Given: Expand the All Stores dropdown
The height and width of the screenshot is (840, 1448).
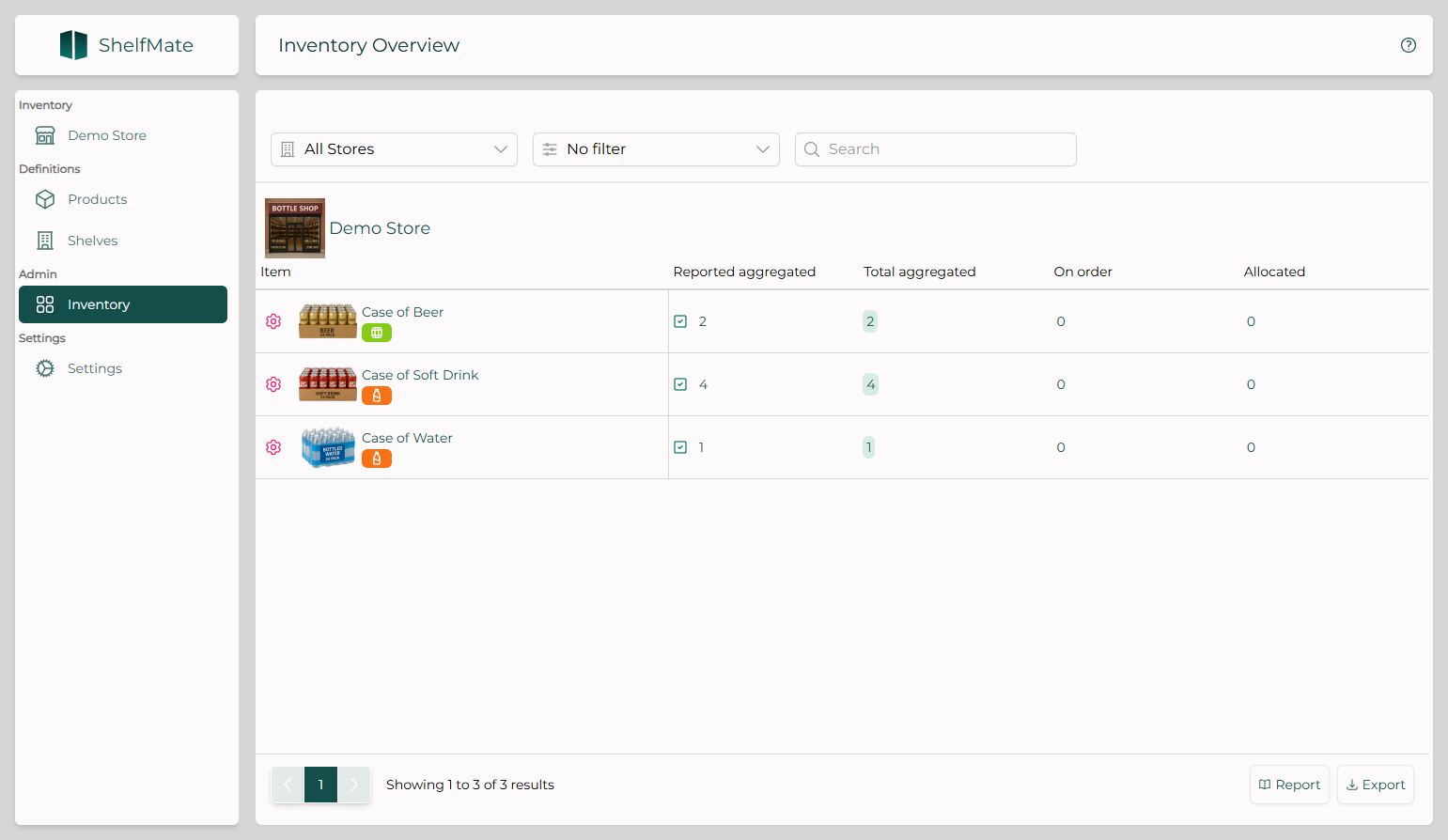Looking at the screenshot, I should (x=394, y=149).
